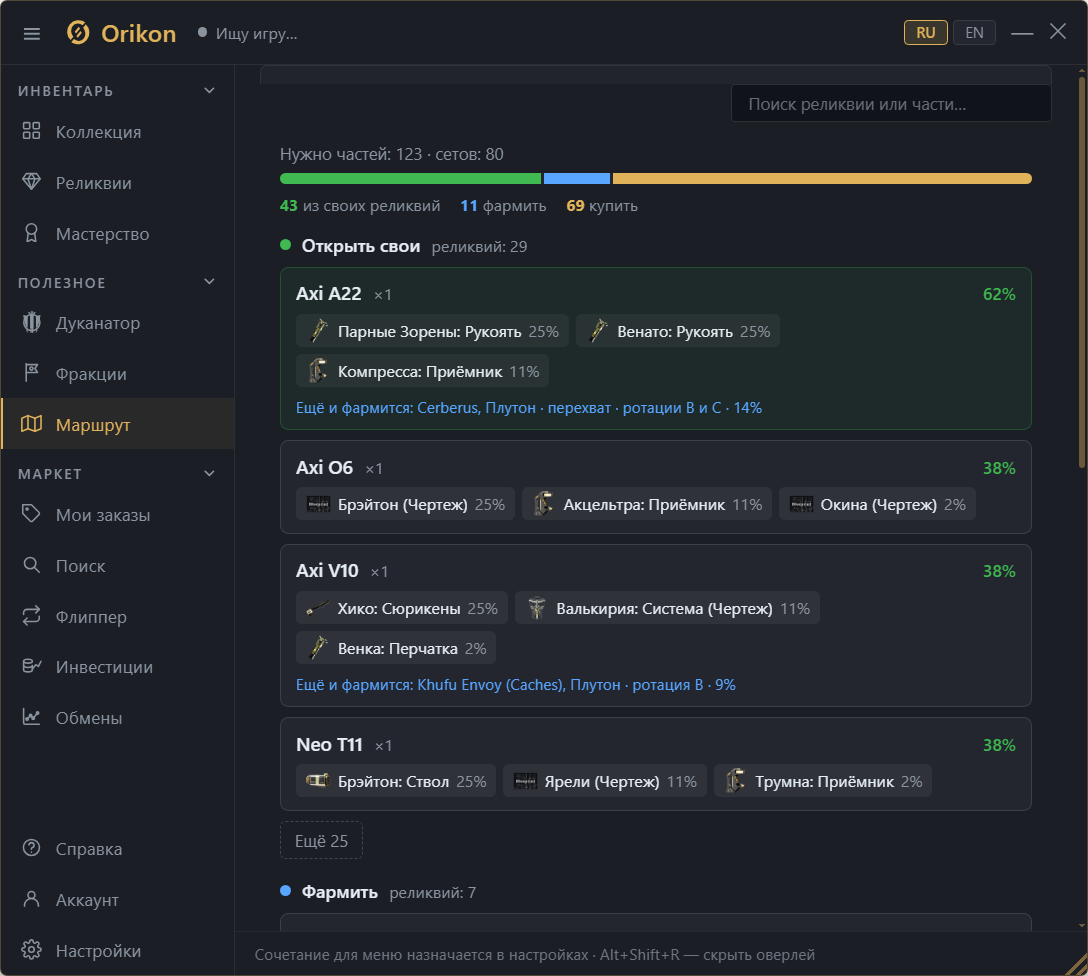Open the Коллекция menu item
This screenshot has width=1088, height=976.
[117, 132]
